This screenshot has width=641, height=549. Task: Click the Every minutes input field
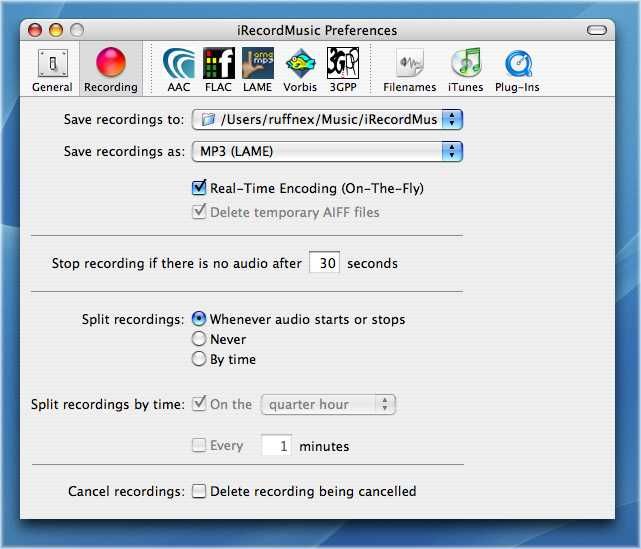click(x=276, y=445)
